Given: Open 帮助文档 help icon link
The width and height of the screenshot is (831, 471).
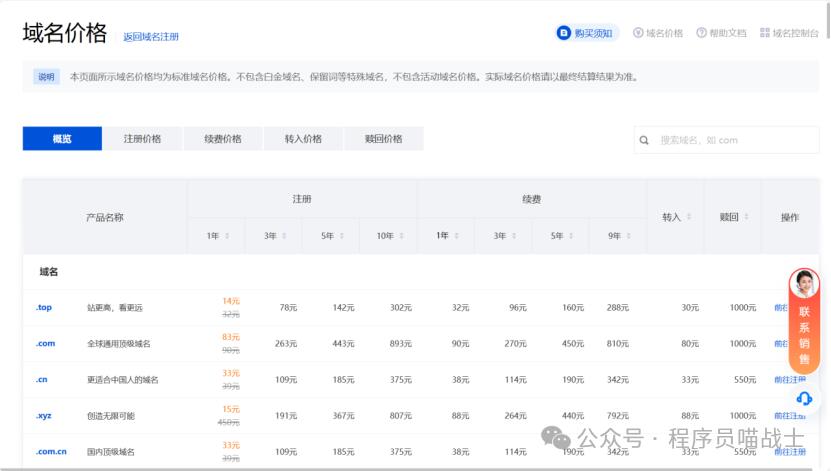Looking at the screenshot, I should point(702,33).
